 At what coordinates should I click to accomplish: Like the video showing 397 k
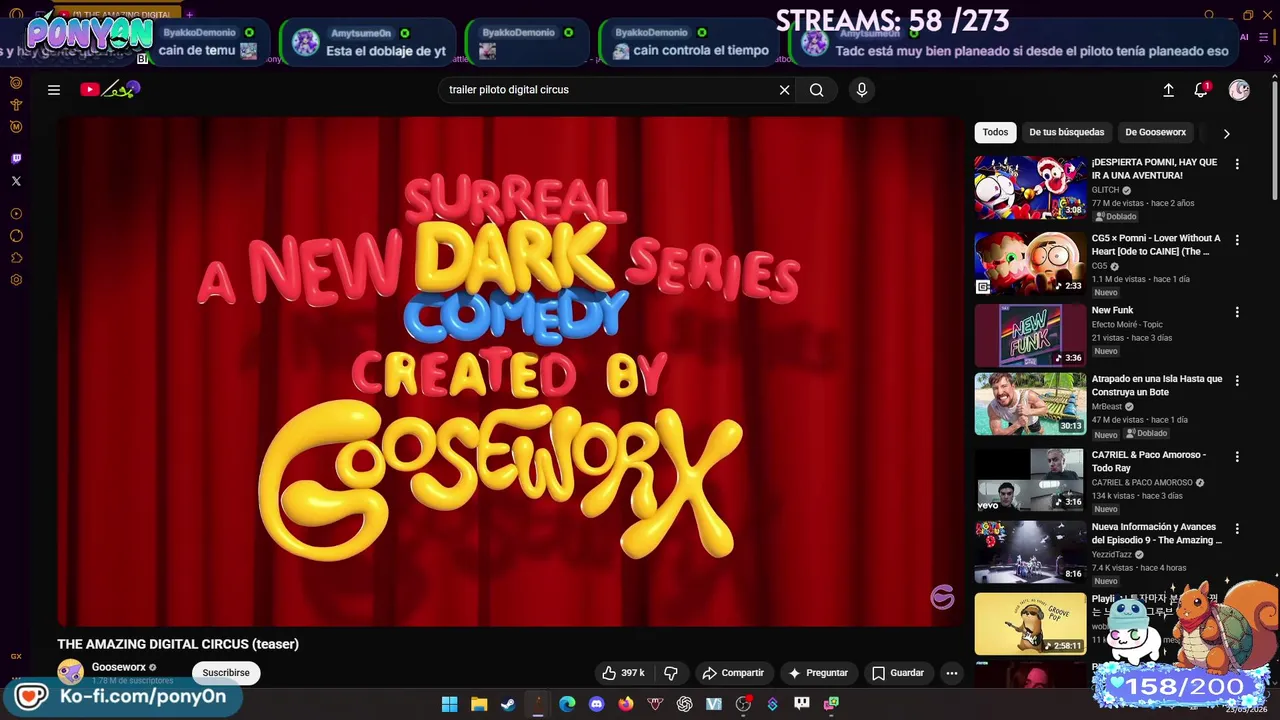coord(622,673)
